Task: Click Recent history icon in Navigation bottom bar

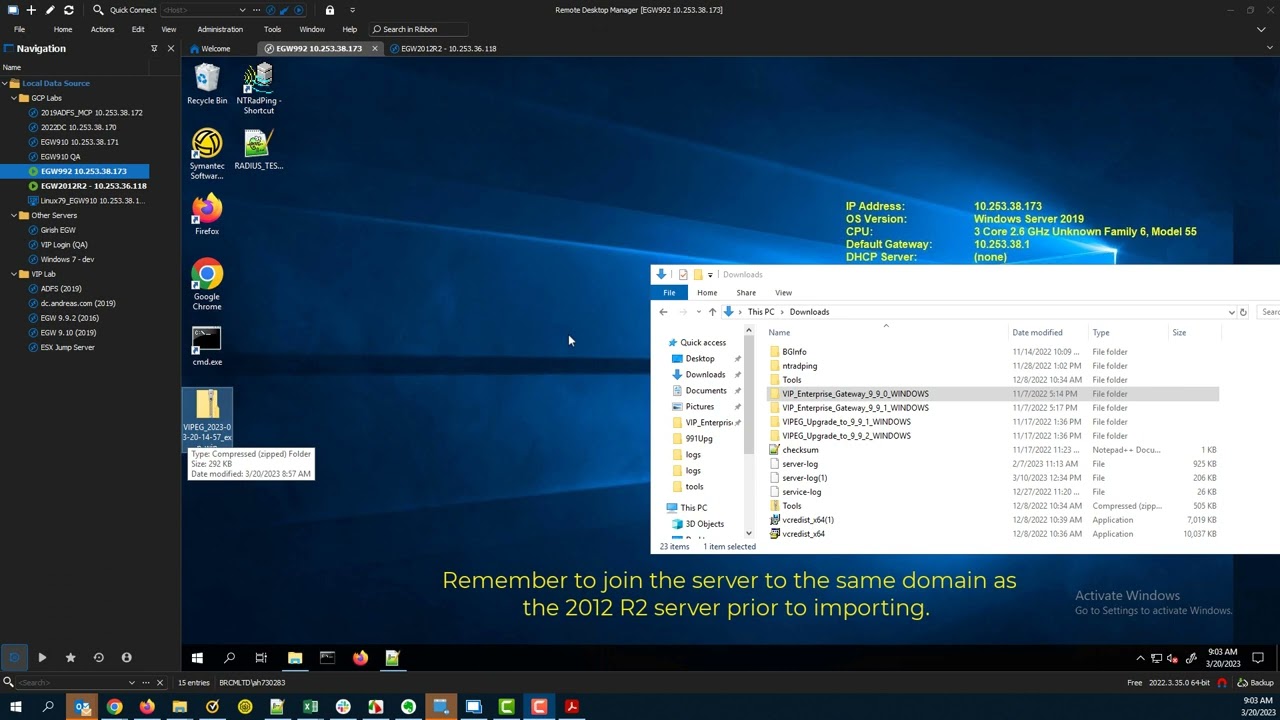Action: [x=98, y=657]
